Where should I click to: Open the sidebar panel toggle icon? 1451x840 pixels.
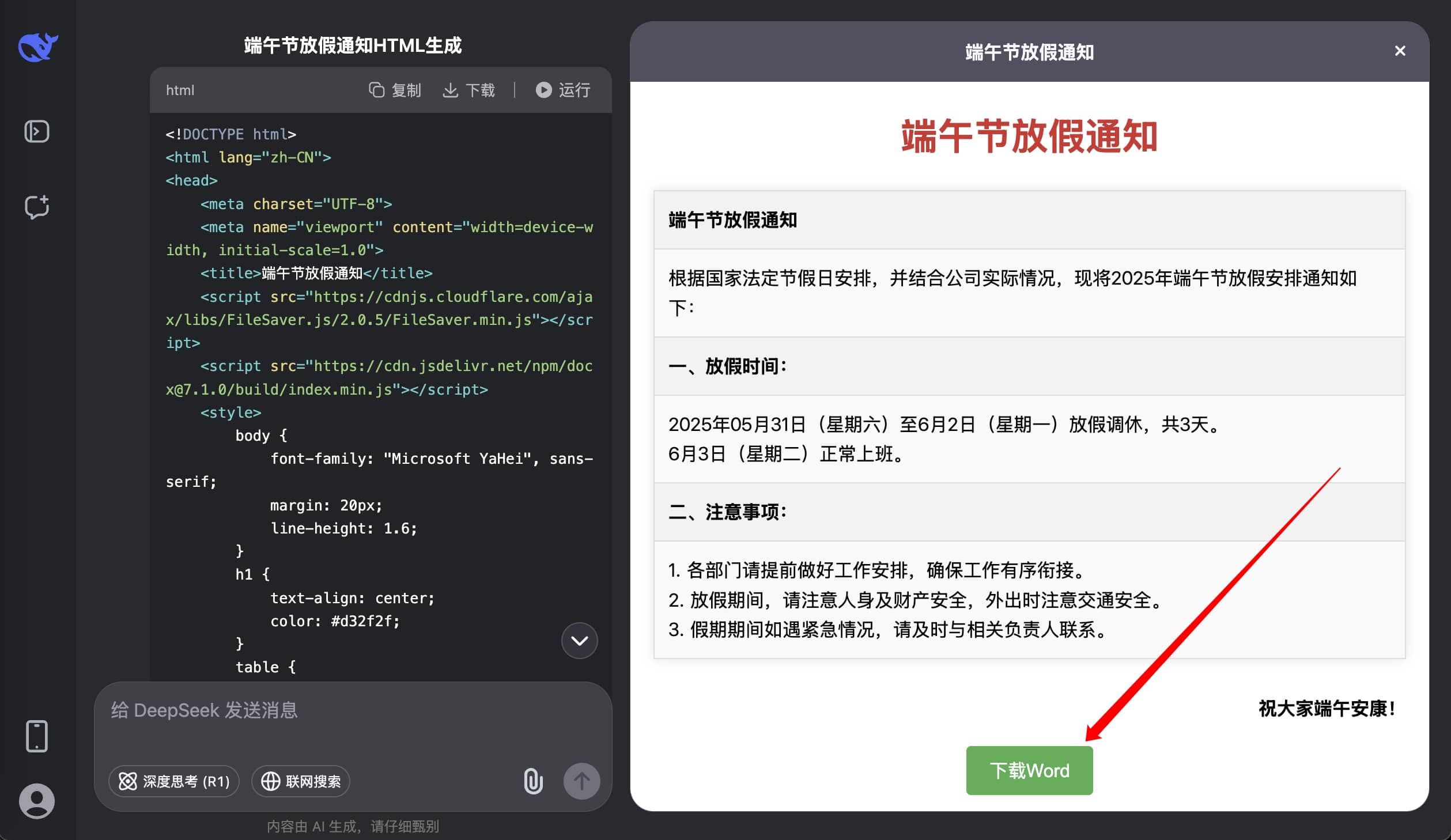pyautogui.click(x=37, y=131)
